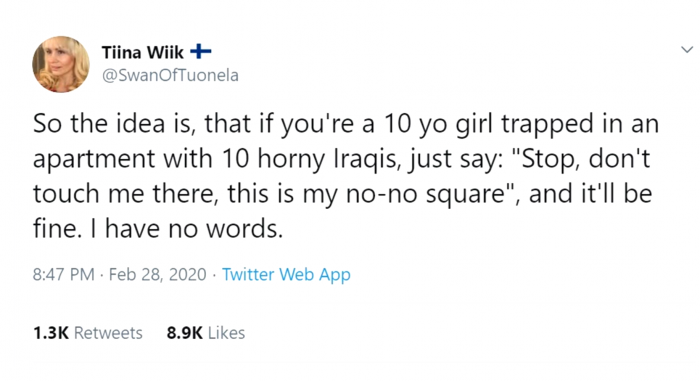Click the tweet's first line starting "So the idea is"

tap(346, 124)
